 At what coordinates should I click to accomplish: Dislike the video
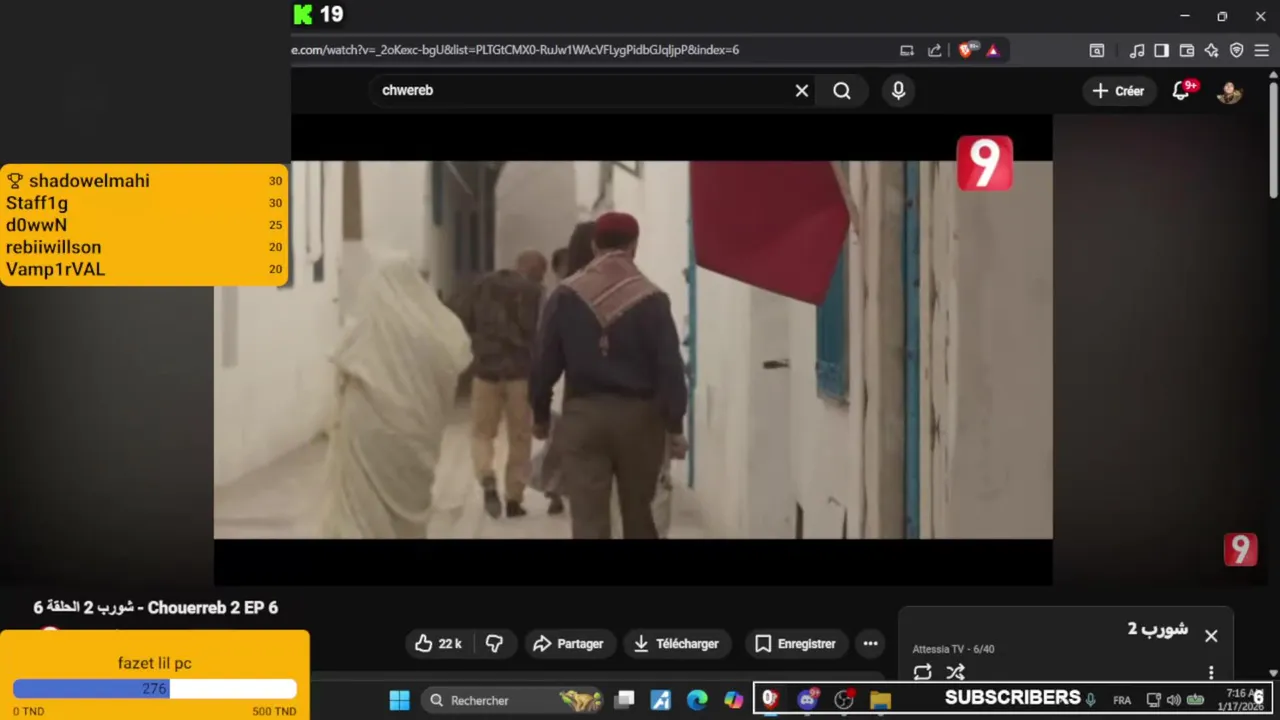point(494,644)
